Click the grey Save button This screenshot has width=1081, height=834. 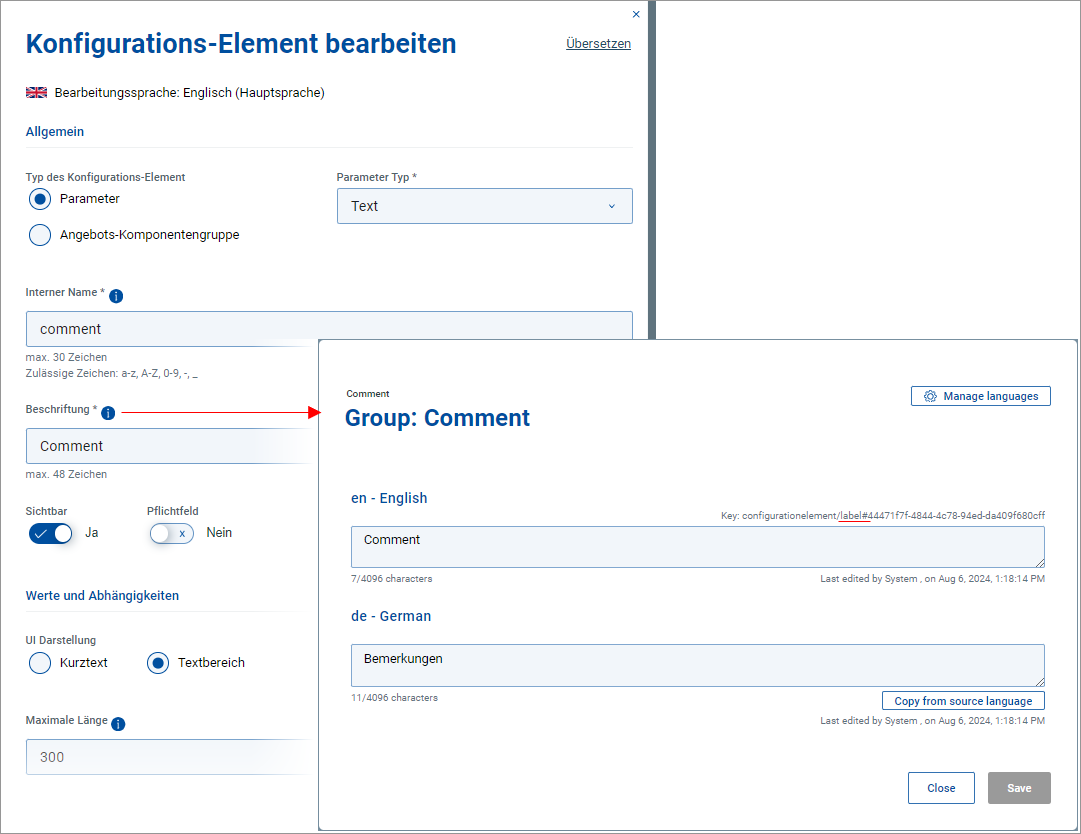pyautogui.click(x=1019, y=788)
